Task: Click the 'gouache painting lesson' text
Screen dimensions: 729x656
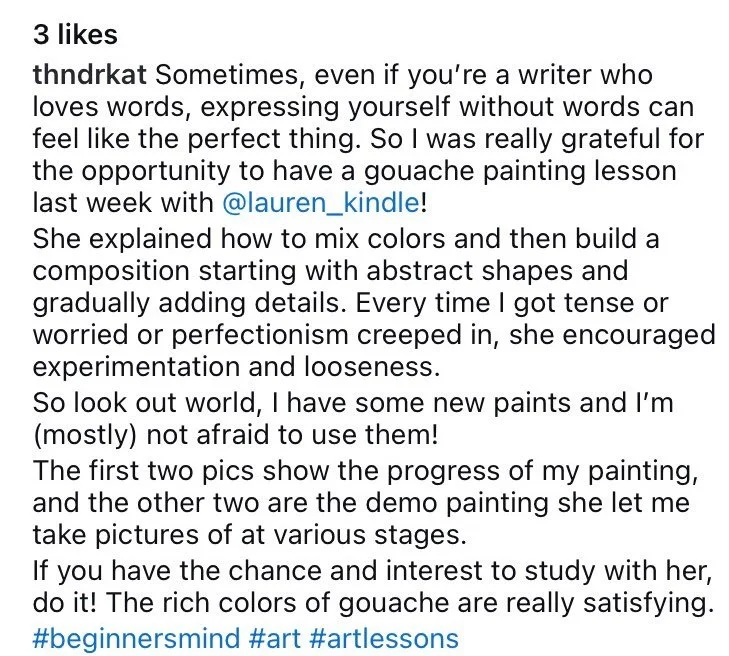Action: click(520, 172)
